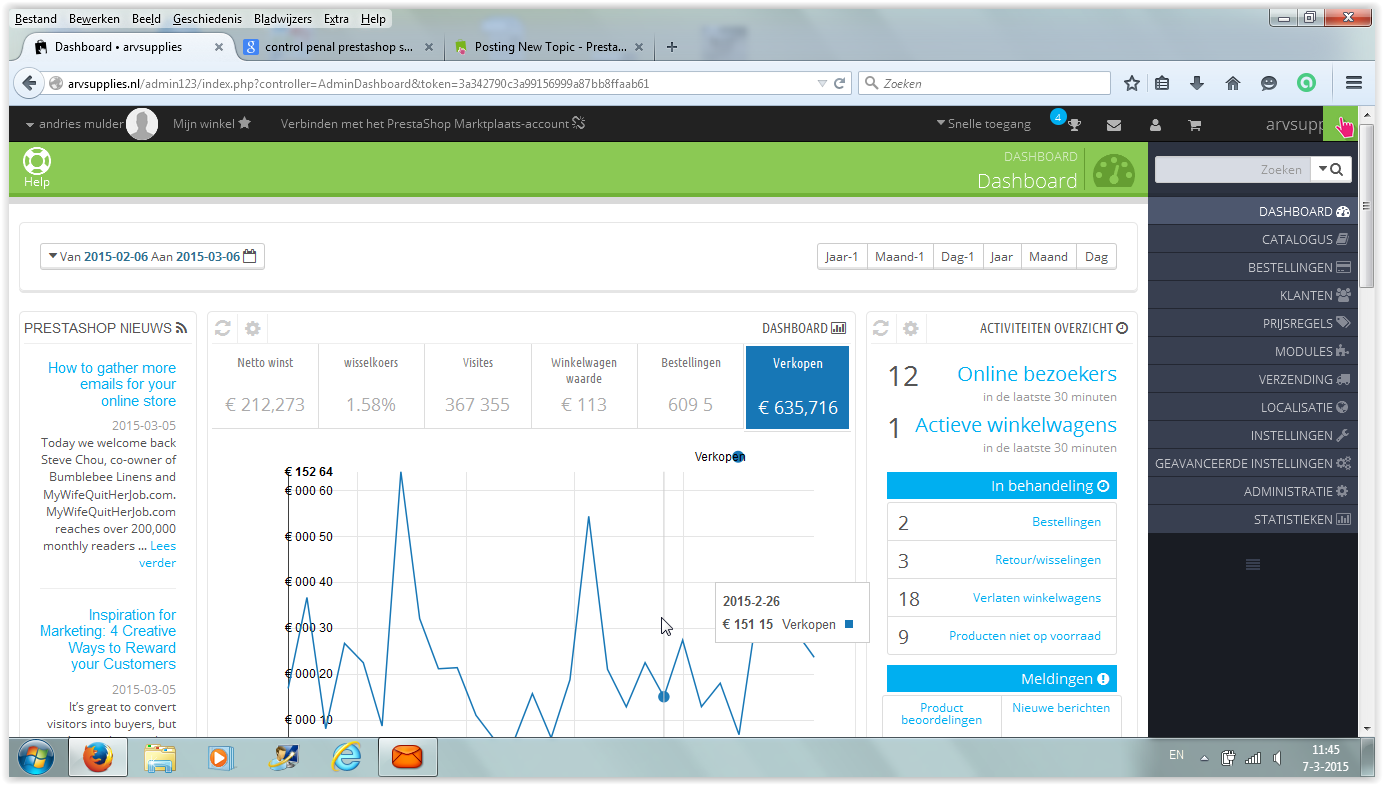Image resolution: width=1383 pixels, height=785 pixels.
Task: Click the chat smiley icon in Firefox toolbar
Action: pos(1269,84)
